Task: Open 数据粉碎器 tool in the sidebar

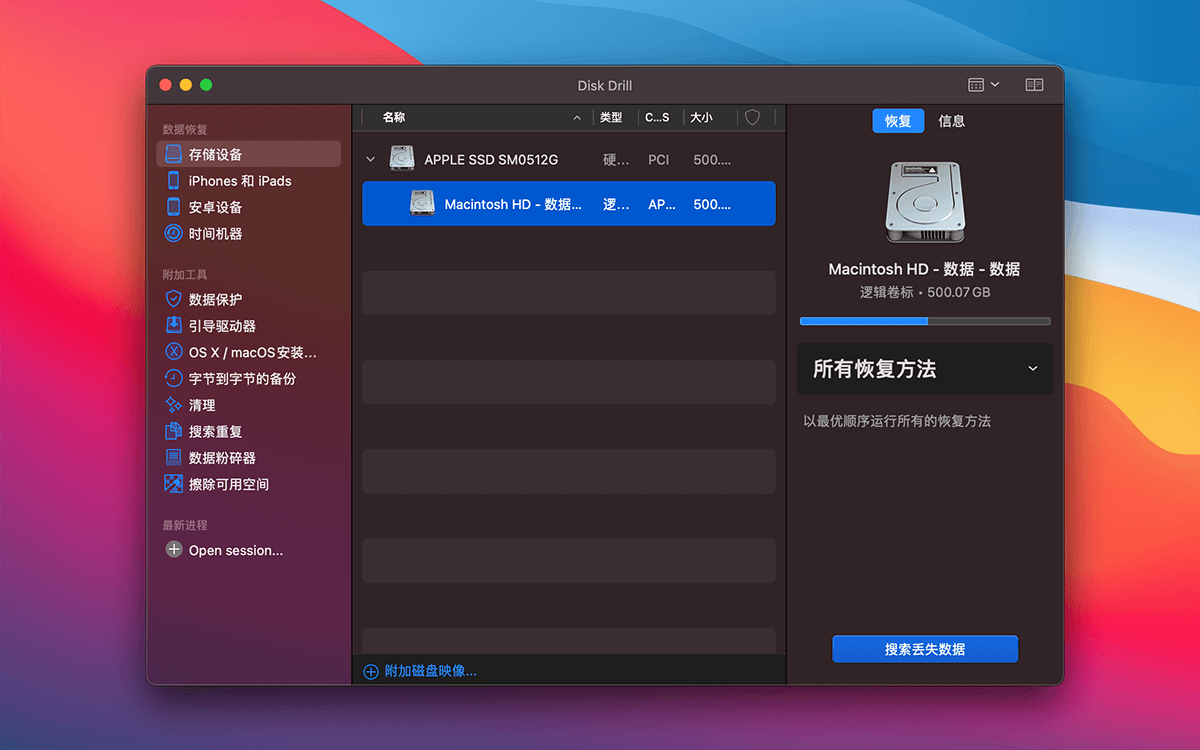Action: point(249,457)
